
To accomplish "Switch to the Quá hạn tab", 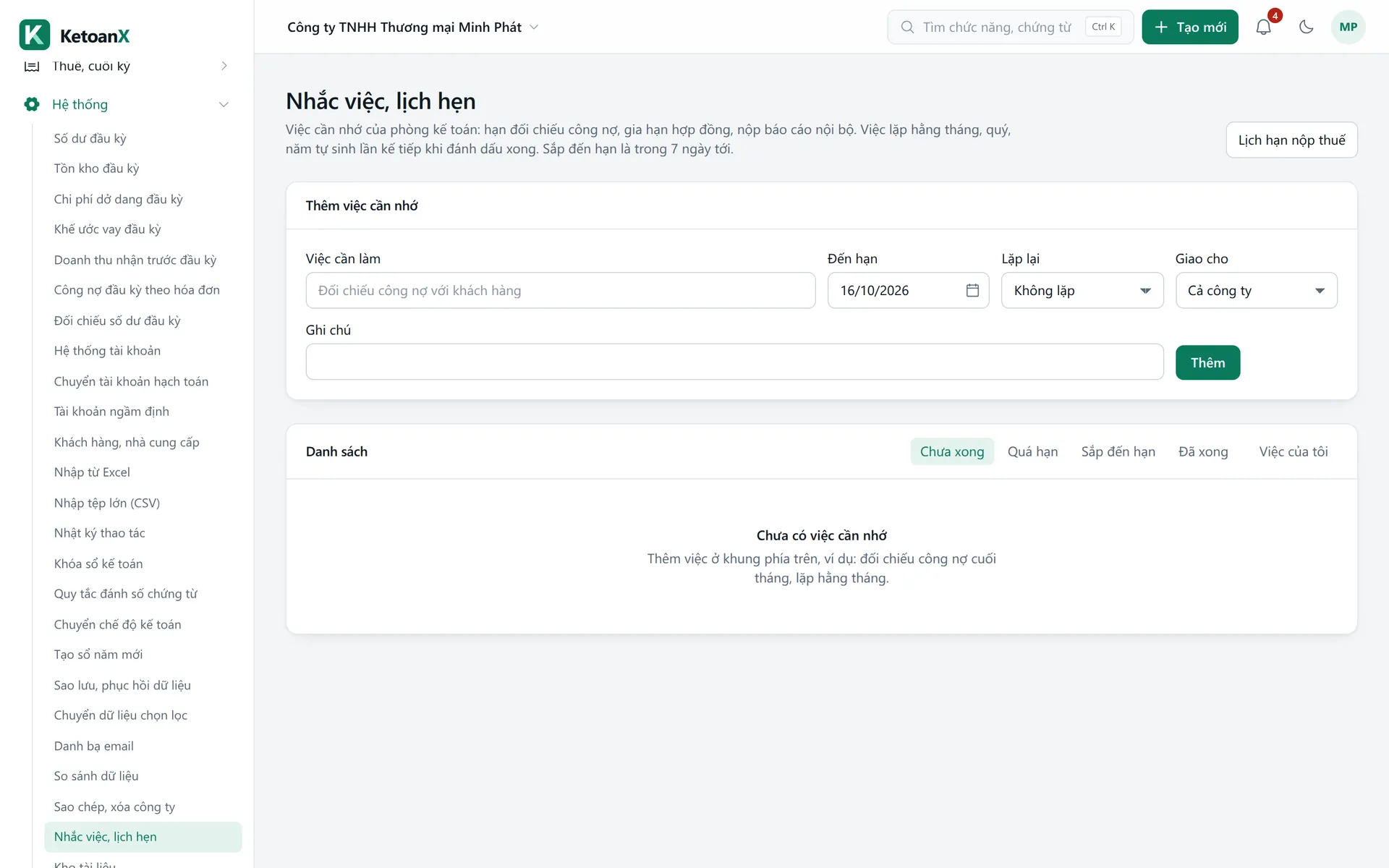I will pyautogui.click(x=1032, y=451).
